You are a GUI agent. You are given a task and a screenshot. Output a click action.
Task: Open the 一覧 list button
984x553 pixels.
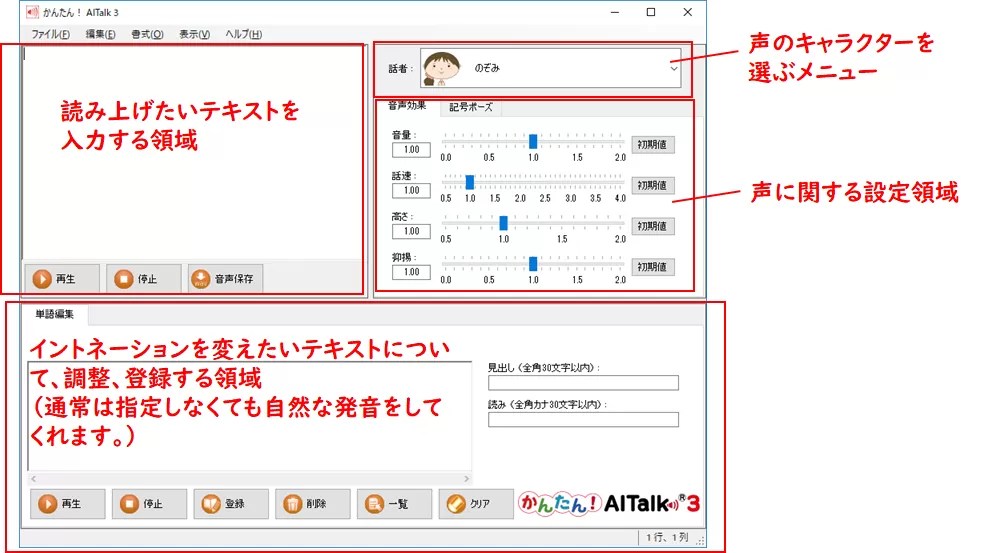[x=394, y=503]
